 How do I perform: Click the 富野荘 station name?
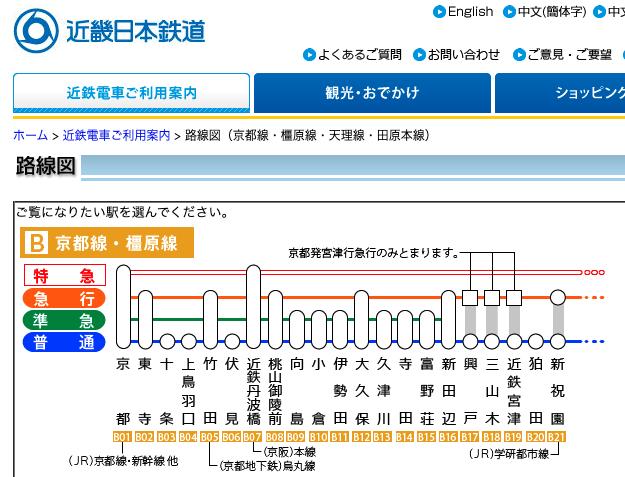point(426,391)
